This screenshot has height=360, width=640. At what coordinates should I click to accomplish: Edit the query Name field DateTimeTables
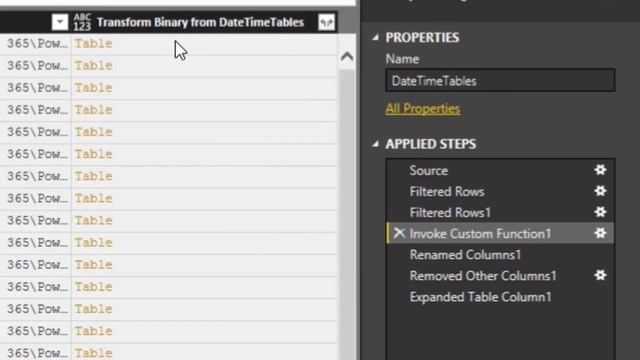500,80
